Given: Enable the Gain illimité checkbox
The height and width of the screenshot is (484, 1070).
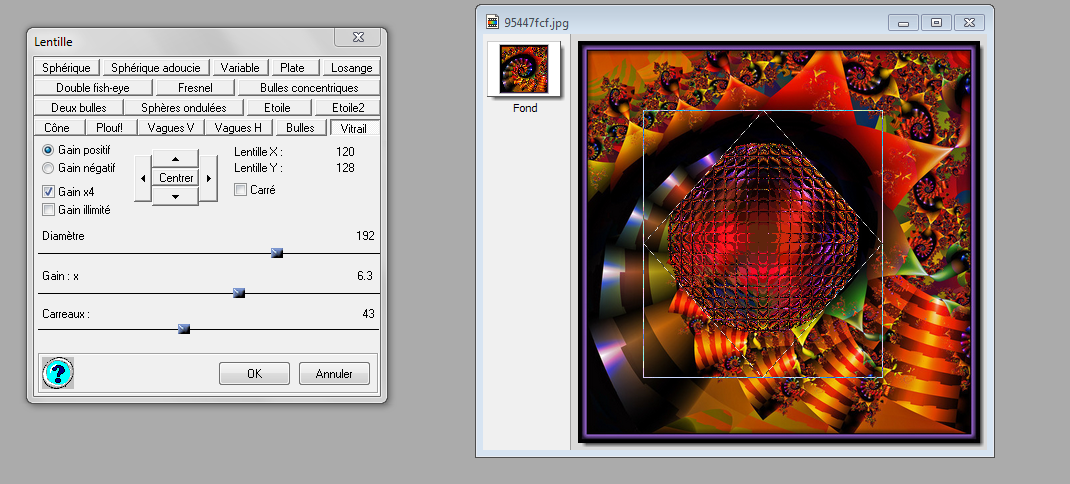Looking at the screenshot, I should click(x=48, y=210).
